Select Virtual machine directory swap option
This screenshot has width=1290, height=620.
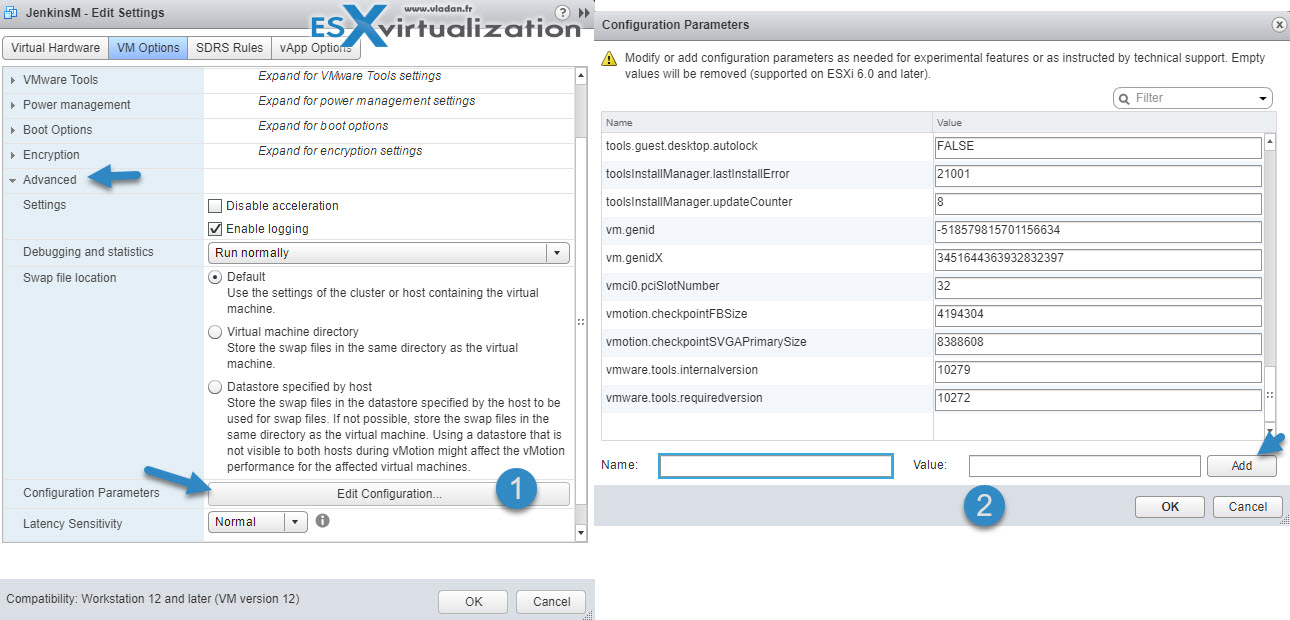[x=215, y=332]
